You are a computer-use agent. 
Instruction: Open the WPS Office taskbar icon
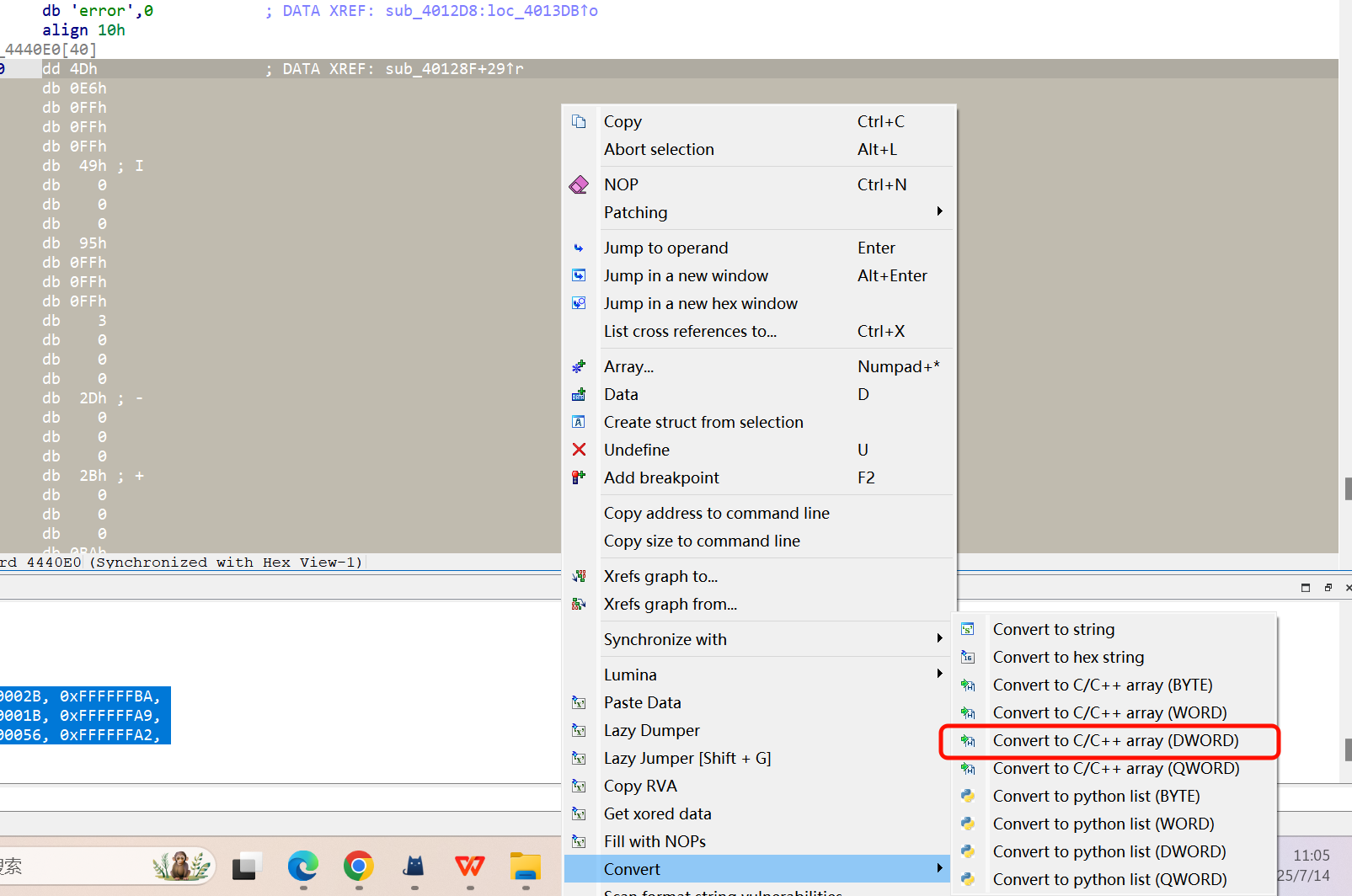pyautogui.click(x=470, y=866)
